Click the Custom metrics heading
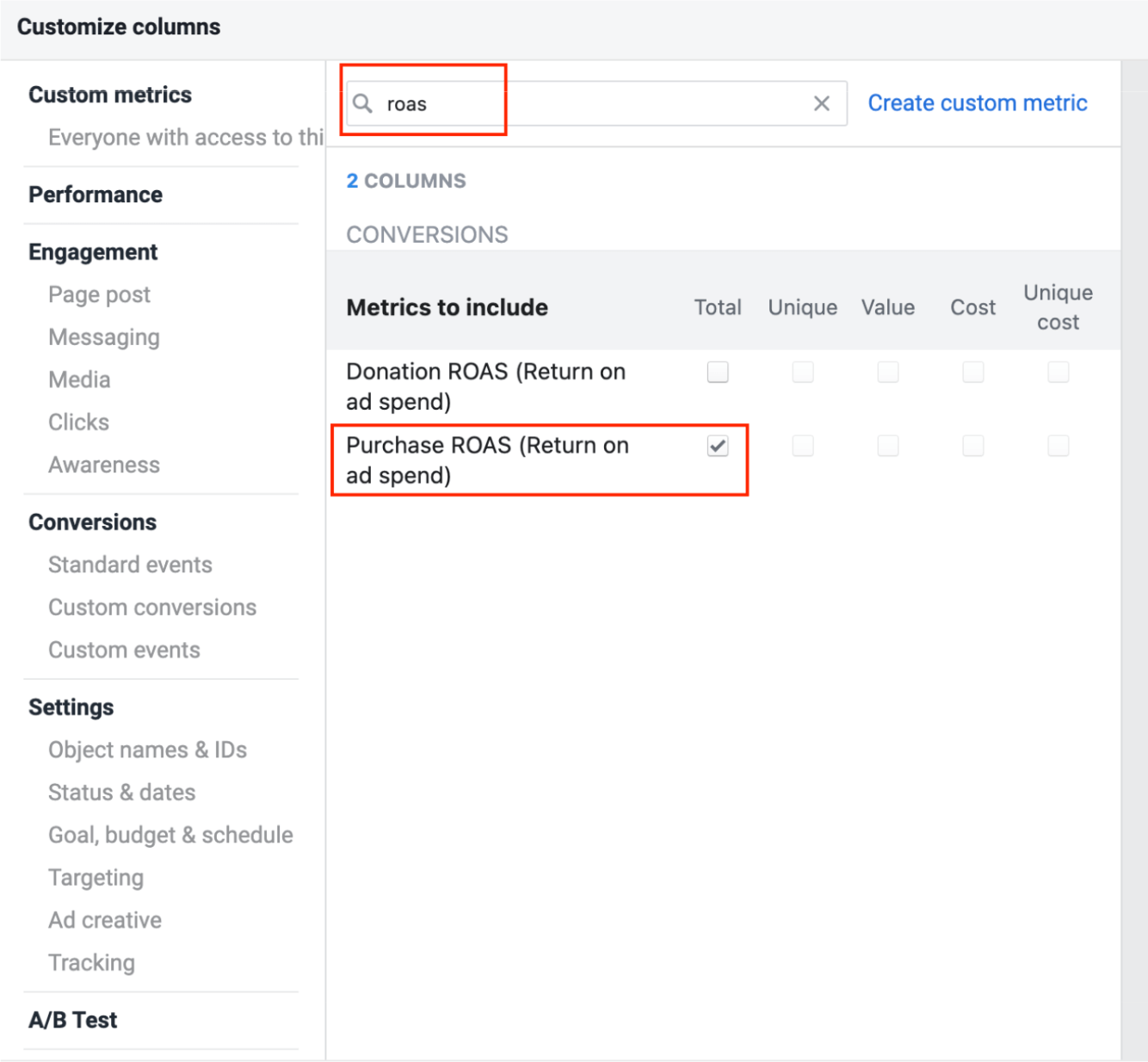1148x1062 pixels. pos(110,95)
